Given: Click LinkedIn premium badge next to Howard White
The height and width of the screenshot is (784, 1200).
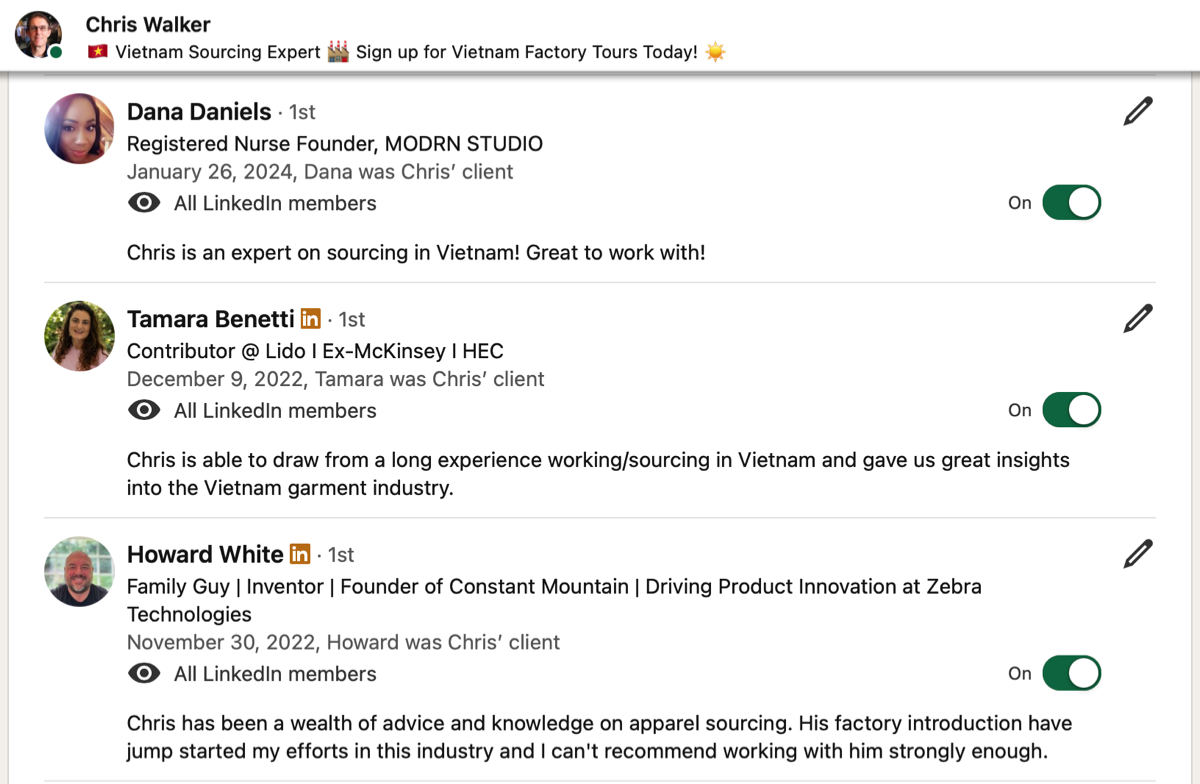Looking at the screenshot, I should pos(300,554).
